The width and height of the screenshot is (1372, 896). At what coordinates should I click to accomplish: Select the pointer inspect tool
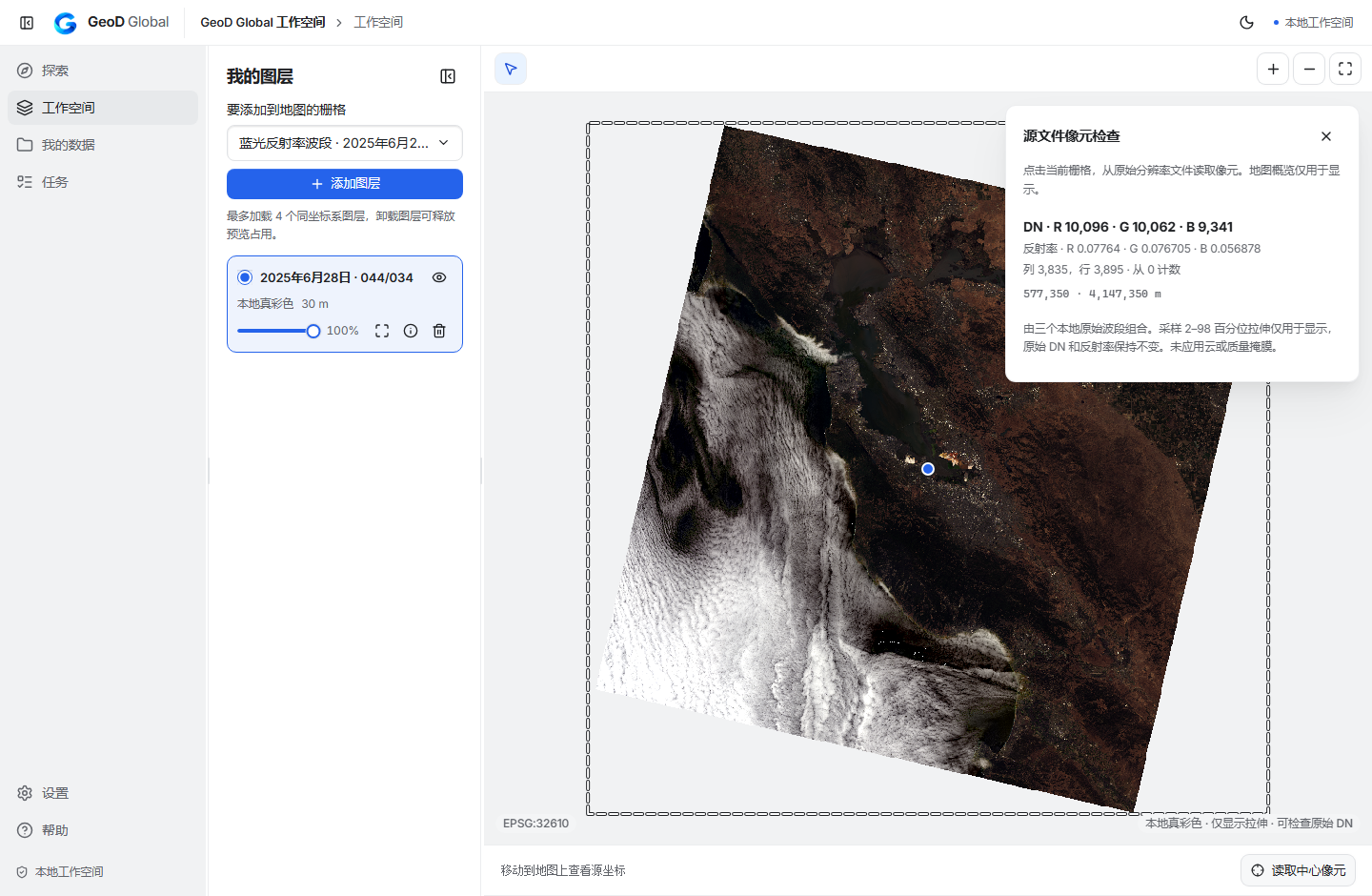511,69
